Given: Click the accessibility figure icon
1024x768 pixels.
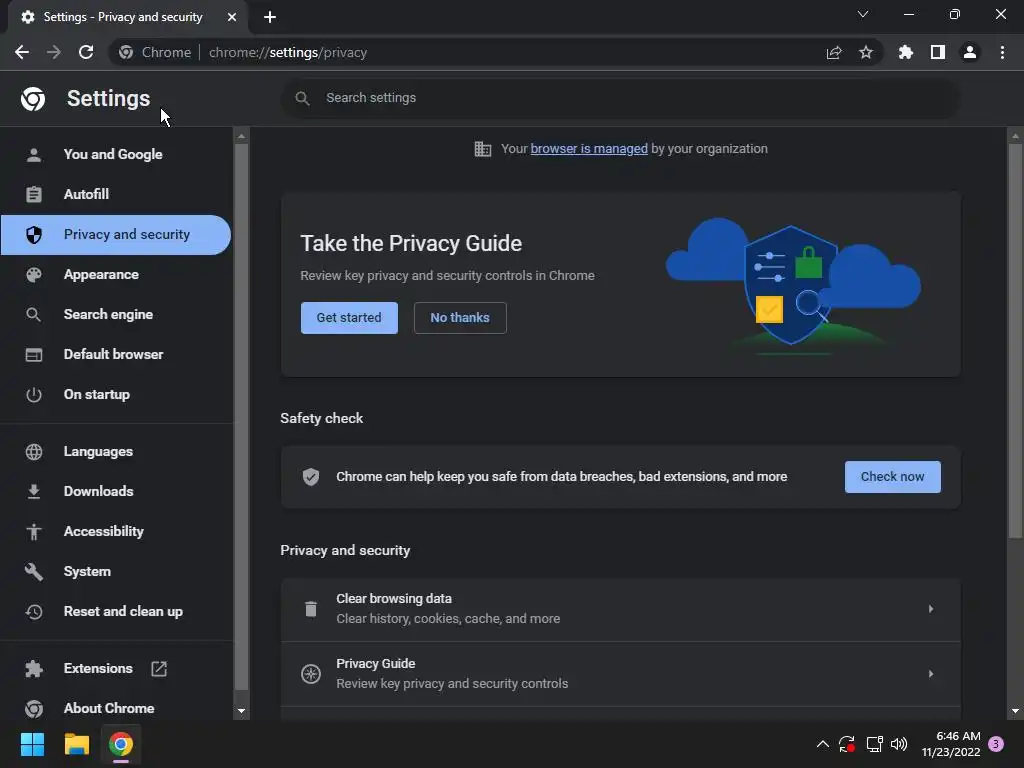Looking at the screenshot, I should click(33, 532).
